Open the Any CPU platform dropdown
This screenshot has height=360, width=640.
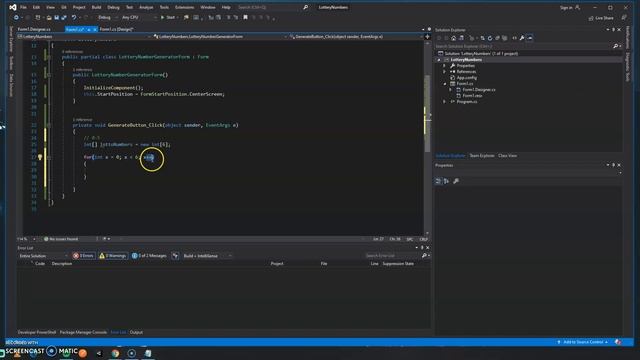[x=139, y=18]
